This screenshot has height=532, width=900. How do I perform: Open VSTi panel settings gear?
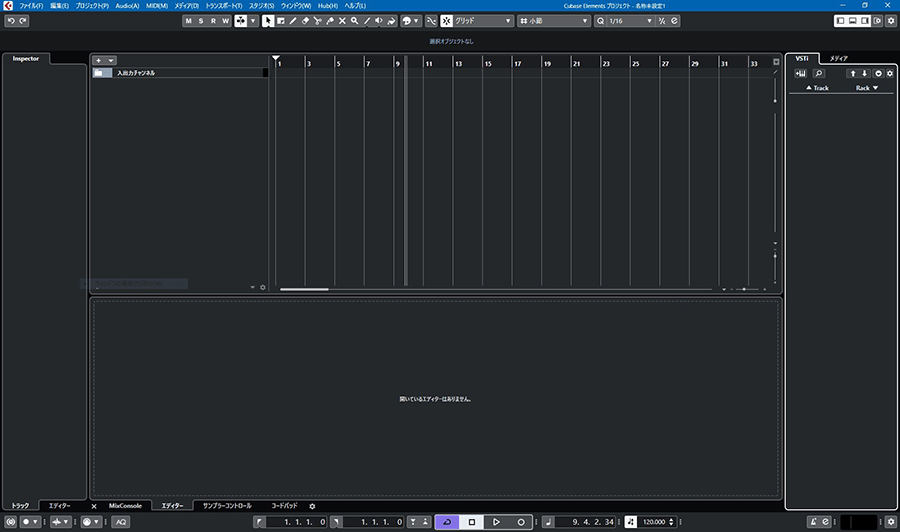tap(889, 73)
